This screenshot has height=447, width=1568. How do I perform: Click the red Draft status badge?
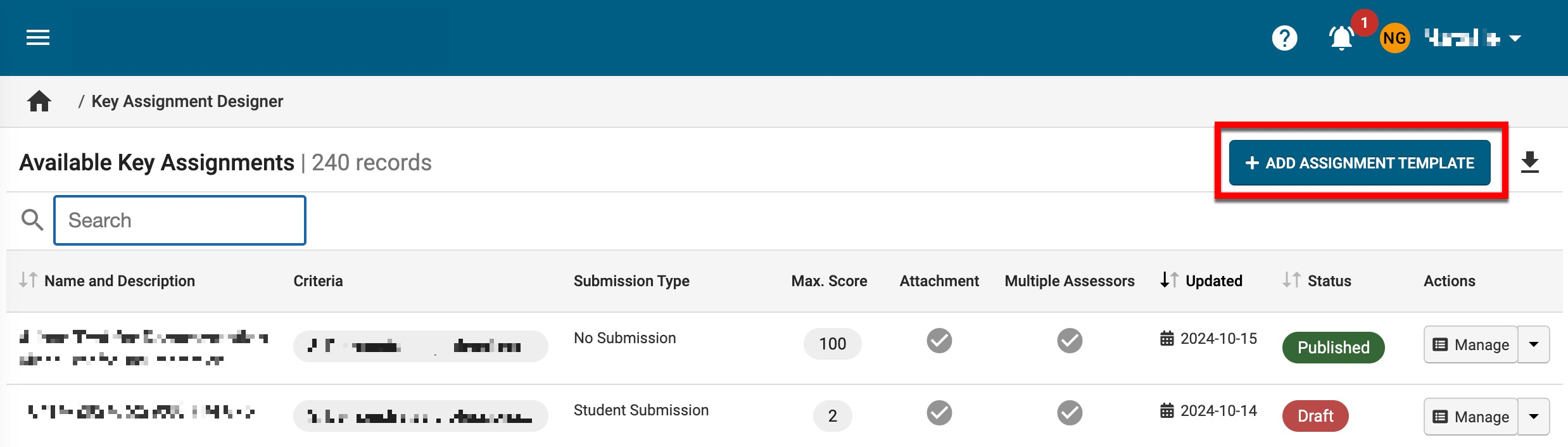click(x=1315, y=416)
